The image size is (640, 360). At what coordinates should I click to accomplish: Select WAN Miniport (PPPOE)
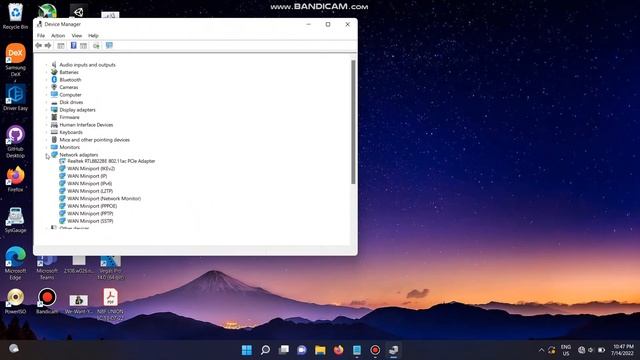pyautogui.click(x=92, y=206)
